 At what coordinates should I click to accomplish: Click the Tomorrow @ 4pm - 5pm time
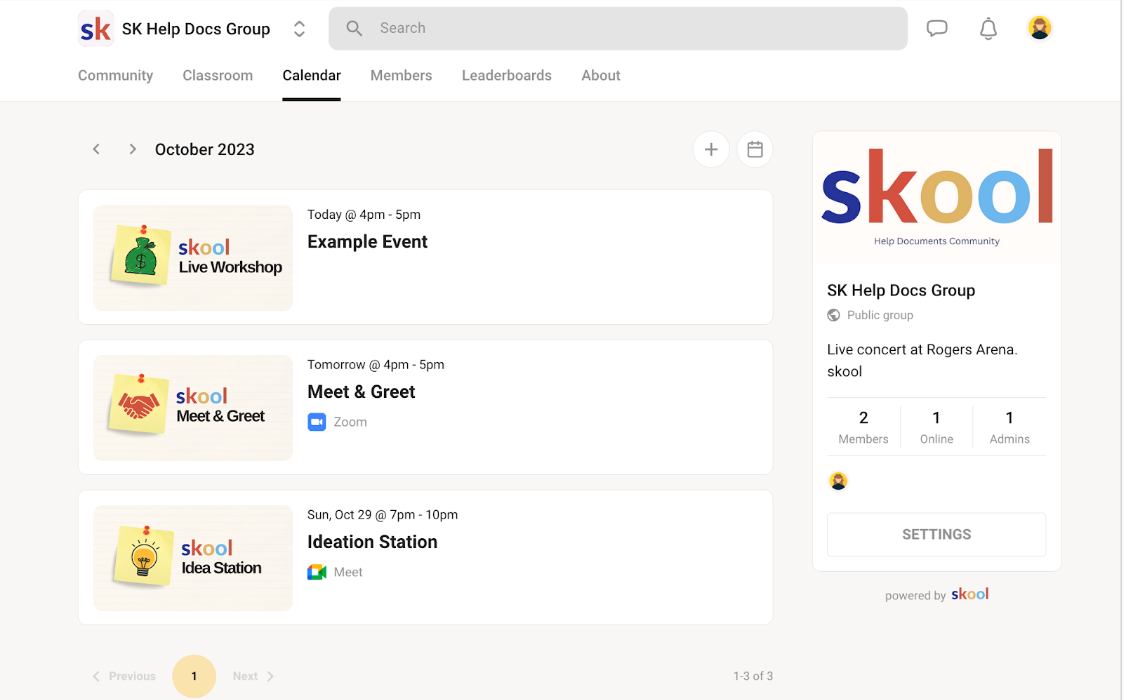376,365
